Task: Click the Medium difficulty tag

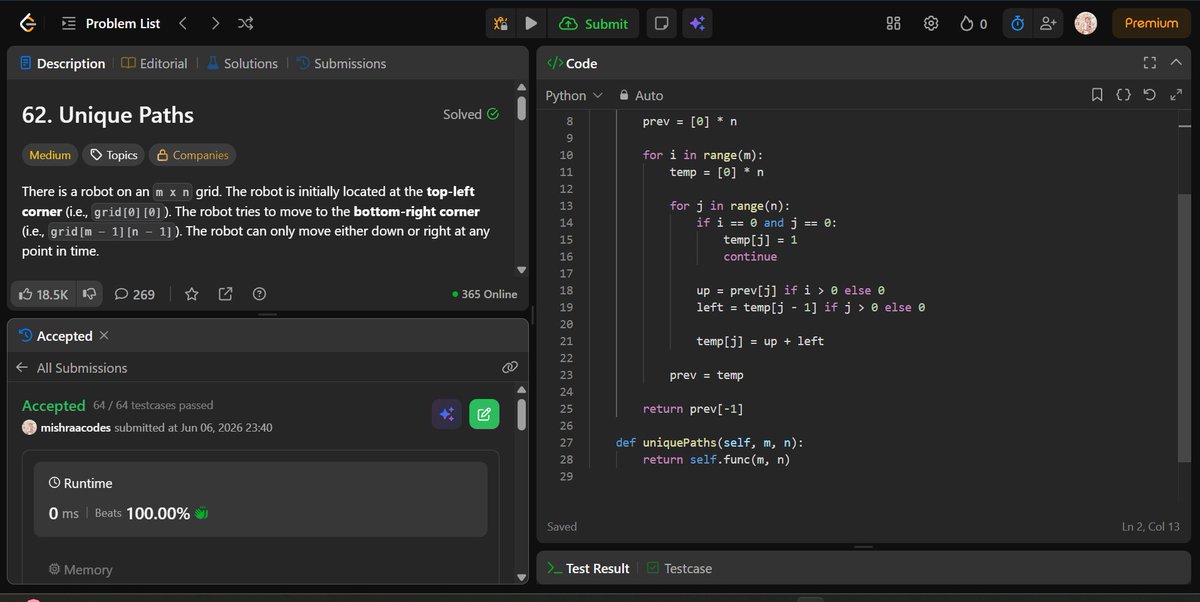Action: coord(50,155)
